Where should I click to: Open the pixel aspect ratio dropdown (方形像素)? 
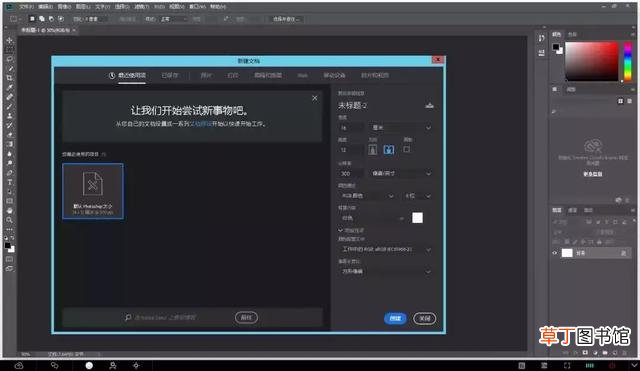385,271
